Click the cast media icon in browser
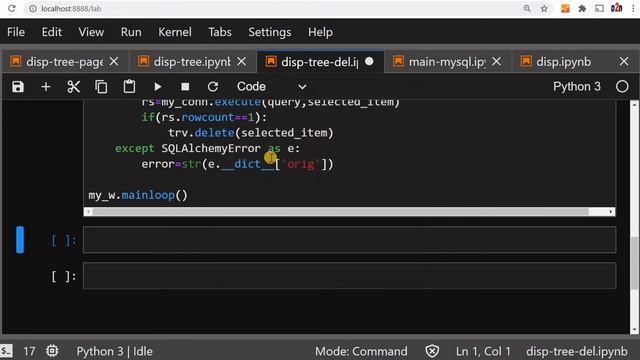Screen dimensions: 640x360 599,8
